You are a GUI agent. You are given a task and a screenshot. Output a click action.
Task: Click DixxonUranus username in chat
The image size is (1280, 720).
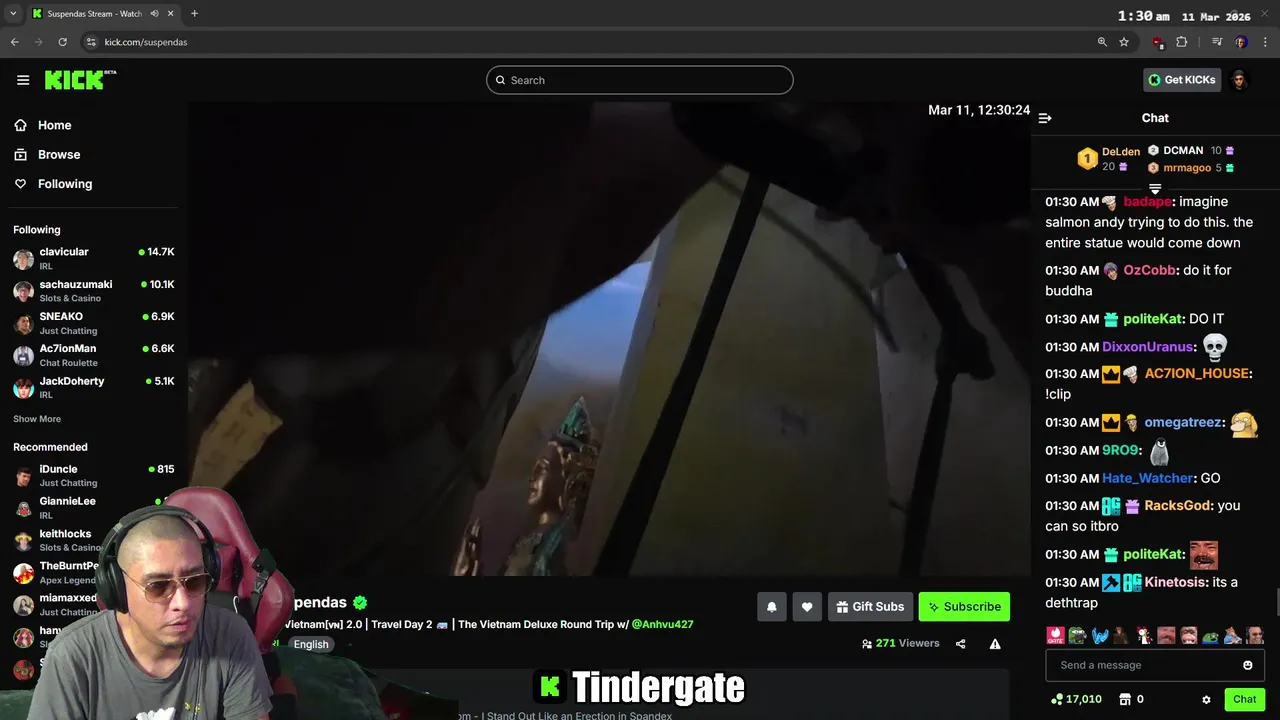[1148, 347]
